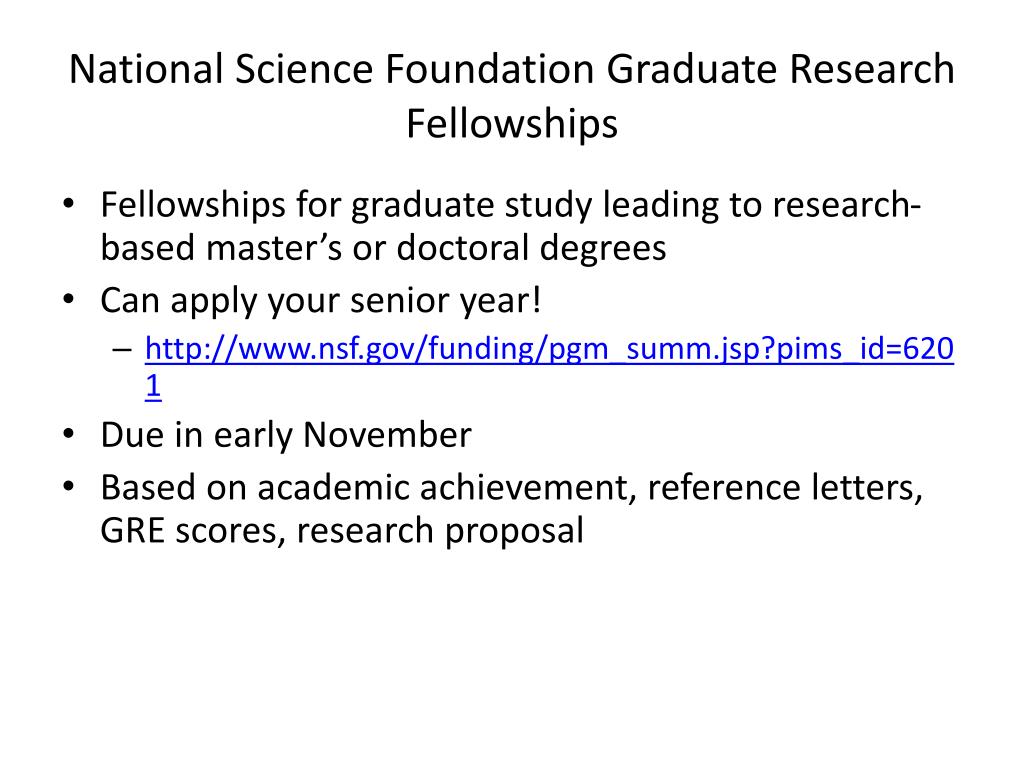The height and width of the screenshot is (768, 1024).
Task: Click the 'Due in early November' bullet text
Action: pos(286,436)
